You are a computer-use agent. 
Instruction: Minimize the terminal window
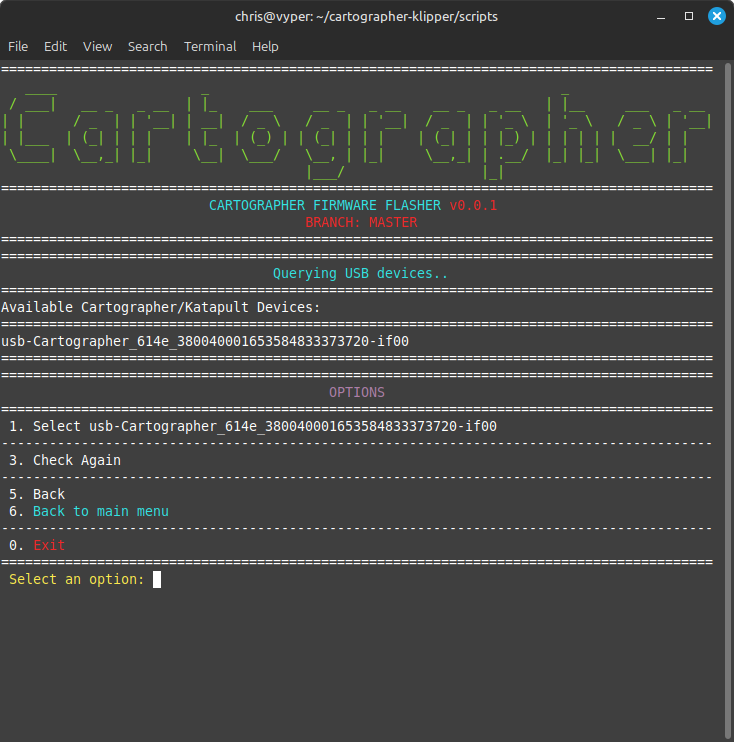click(x=661, y=17)
